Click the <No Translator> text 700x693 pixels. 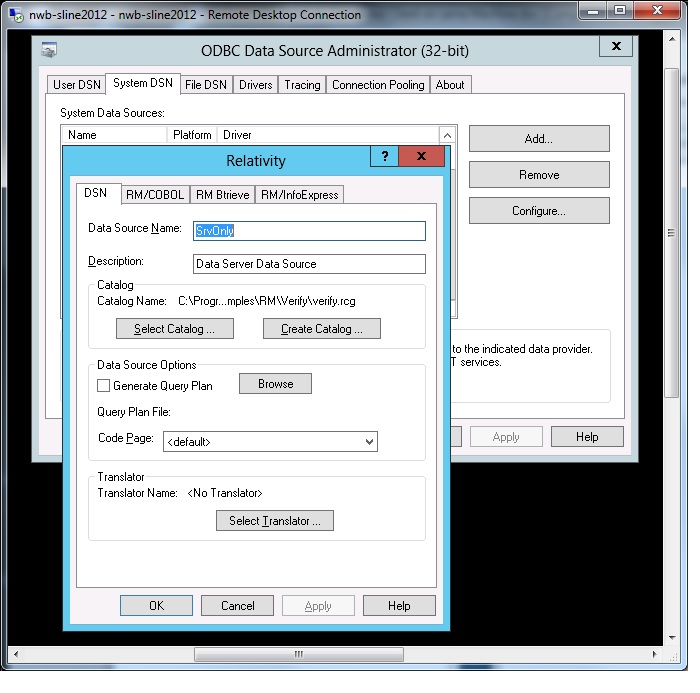(x=225, y=493)
